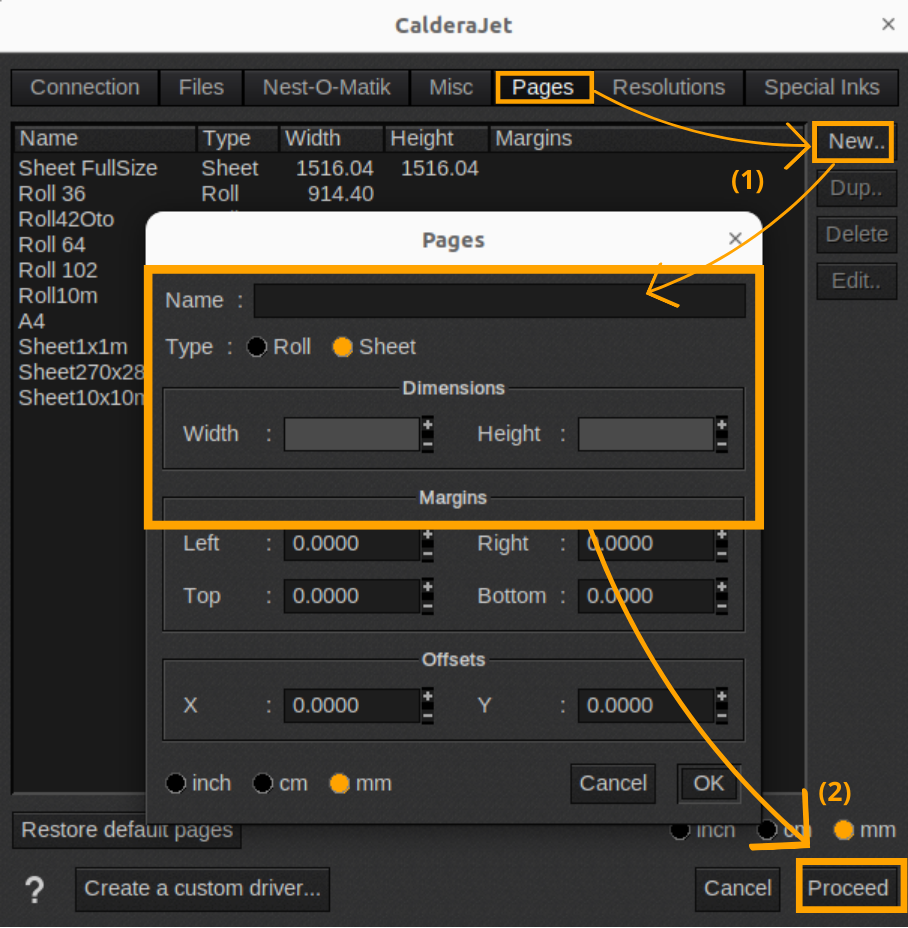This screenshot has height=928, width=908.
Task: Open the Nest-O-Matik tab
Action: tap(326, 87)
